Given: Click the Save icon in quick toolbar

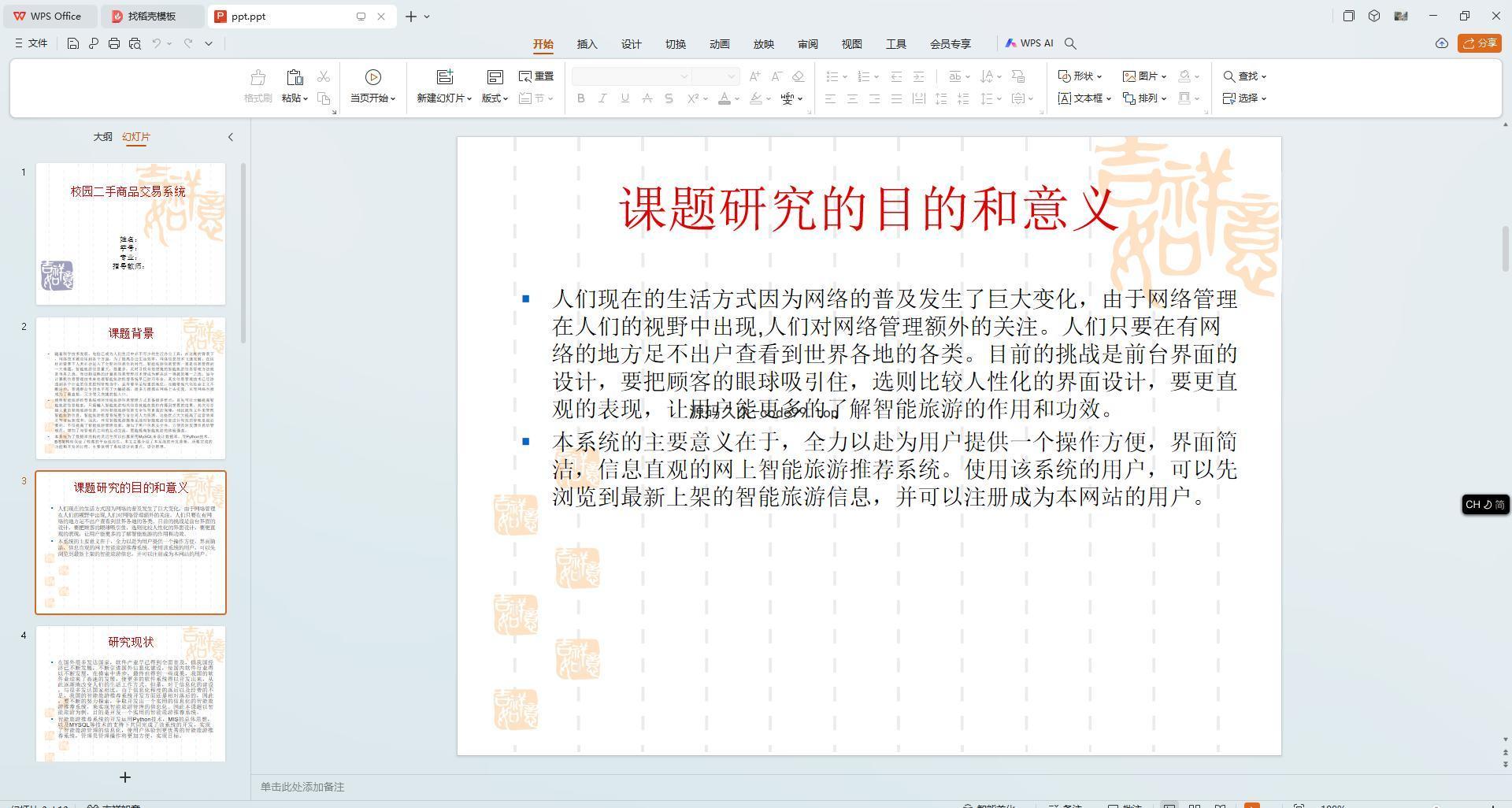Looking at the screenshot, I should pos(72,43).
